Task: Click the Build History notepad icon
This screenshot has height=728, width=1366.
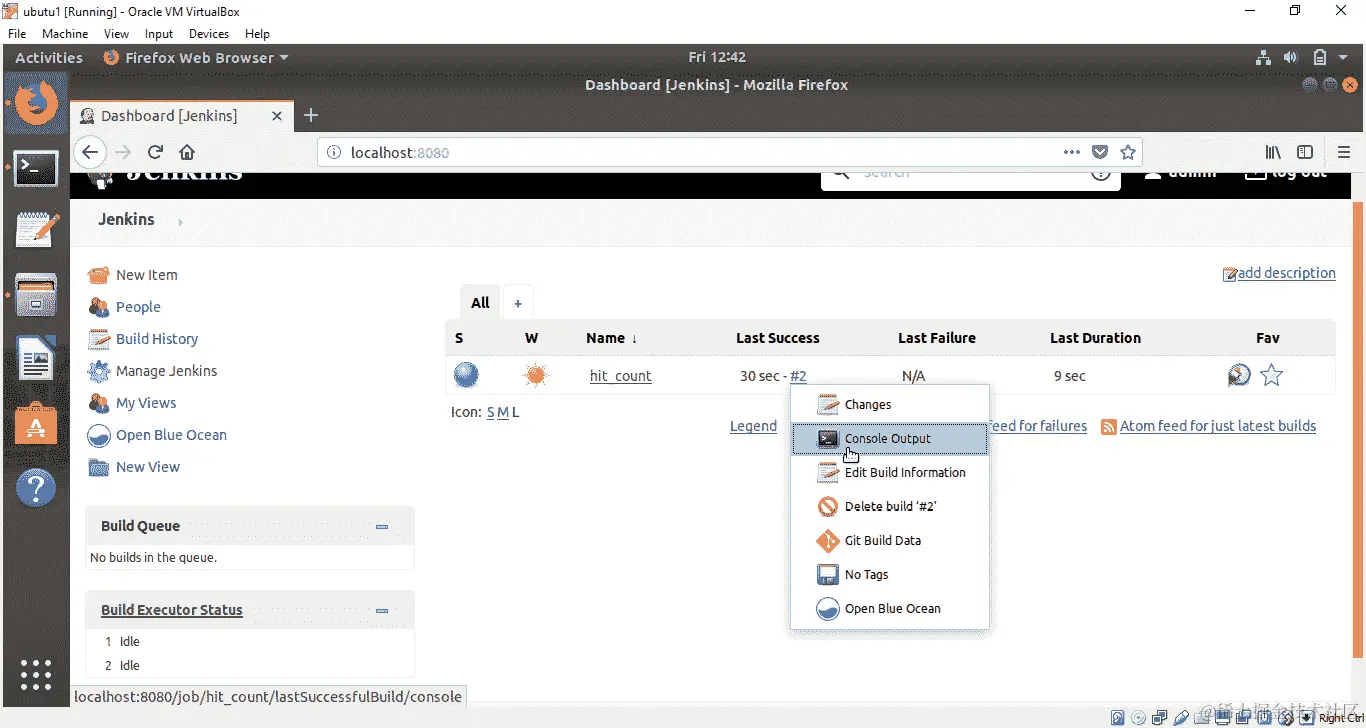Action: tap(98, 339)
